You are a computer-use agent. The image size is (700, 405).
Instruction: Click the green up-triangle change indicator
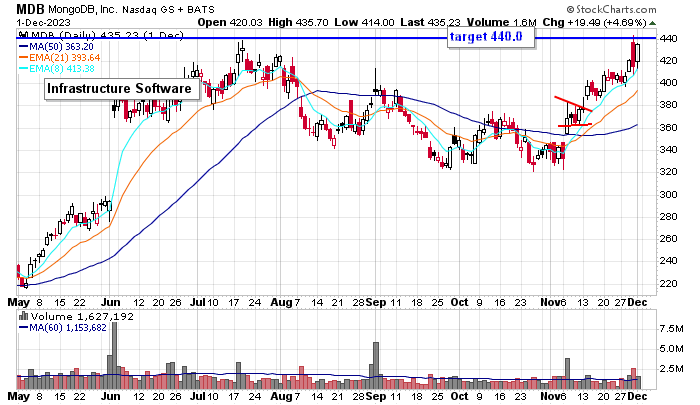point(652,23)
